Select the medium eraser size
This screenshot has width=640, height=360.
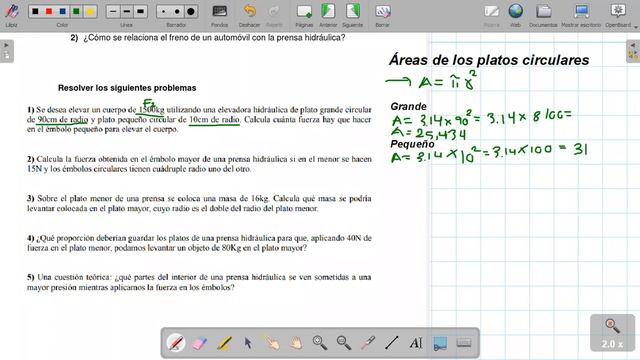pos(177,11)
